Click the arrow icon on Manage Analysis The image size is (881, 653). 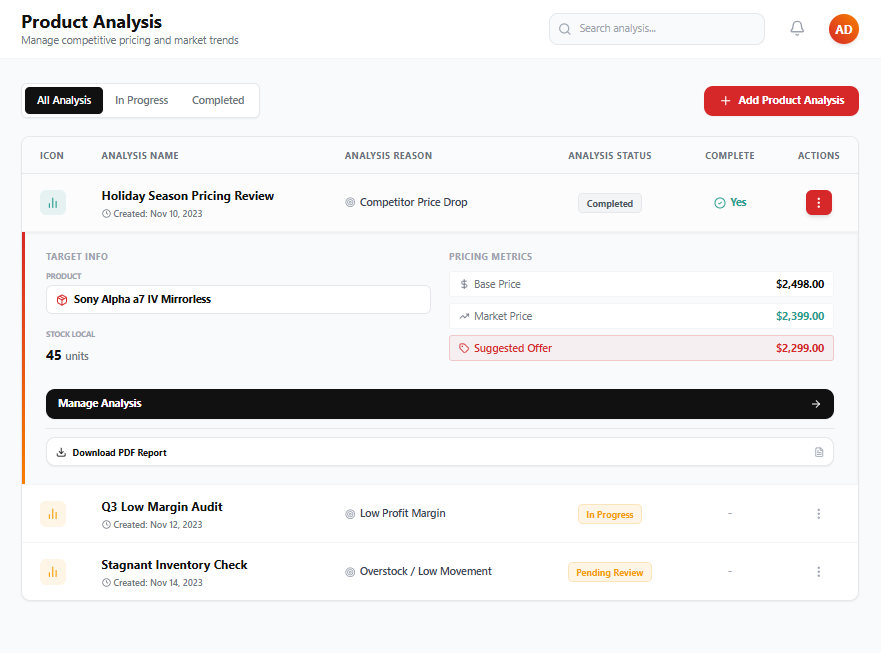[x=816, y=404]
